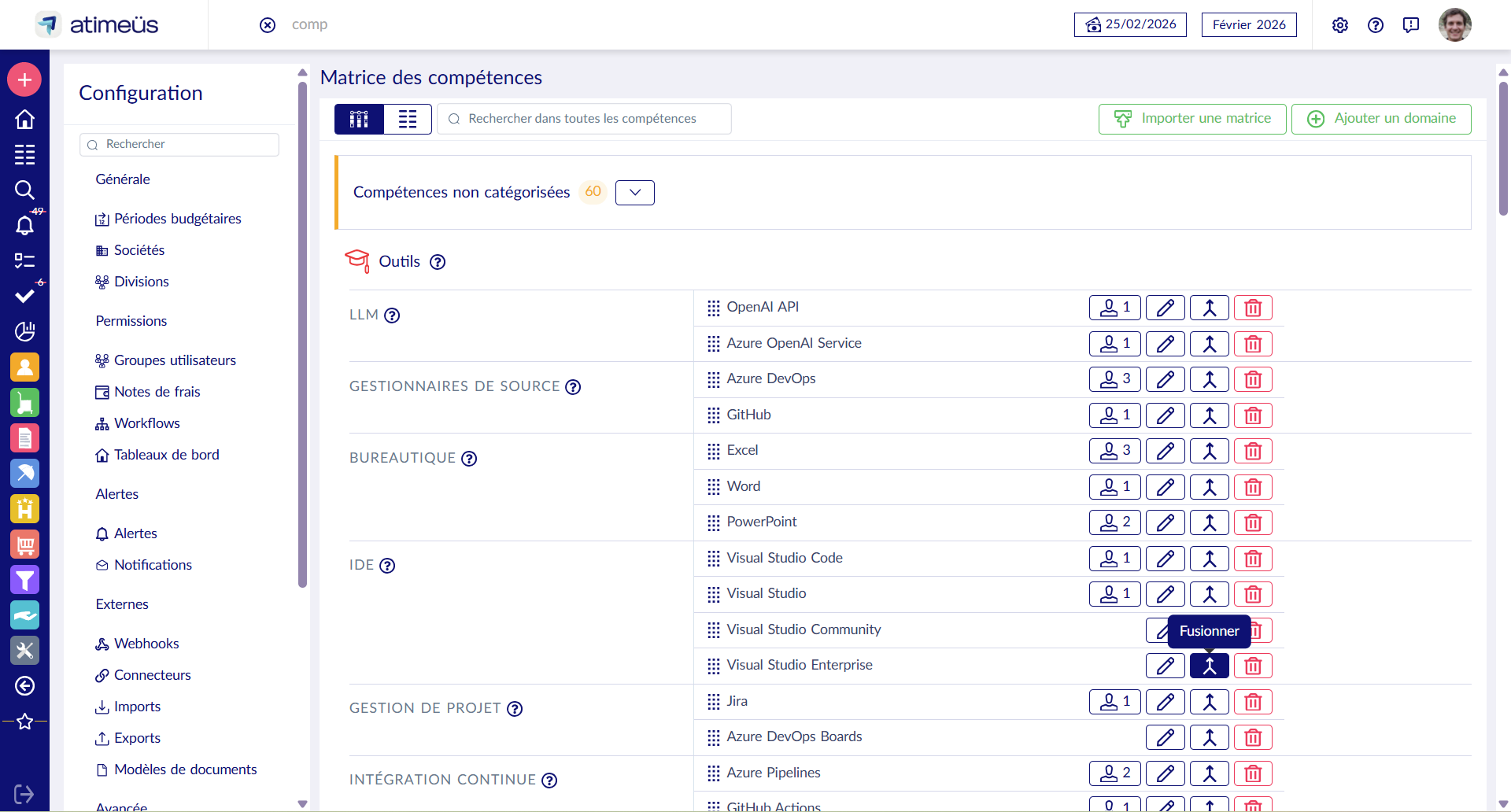Show users count for Azure DevOps
The image size is (1511, 812).
click(x=1114, y=379)
